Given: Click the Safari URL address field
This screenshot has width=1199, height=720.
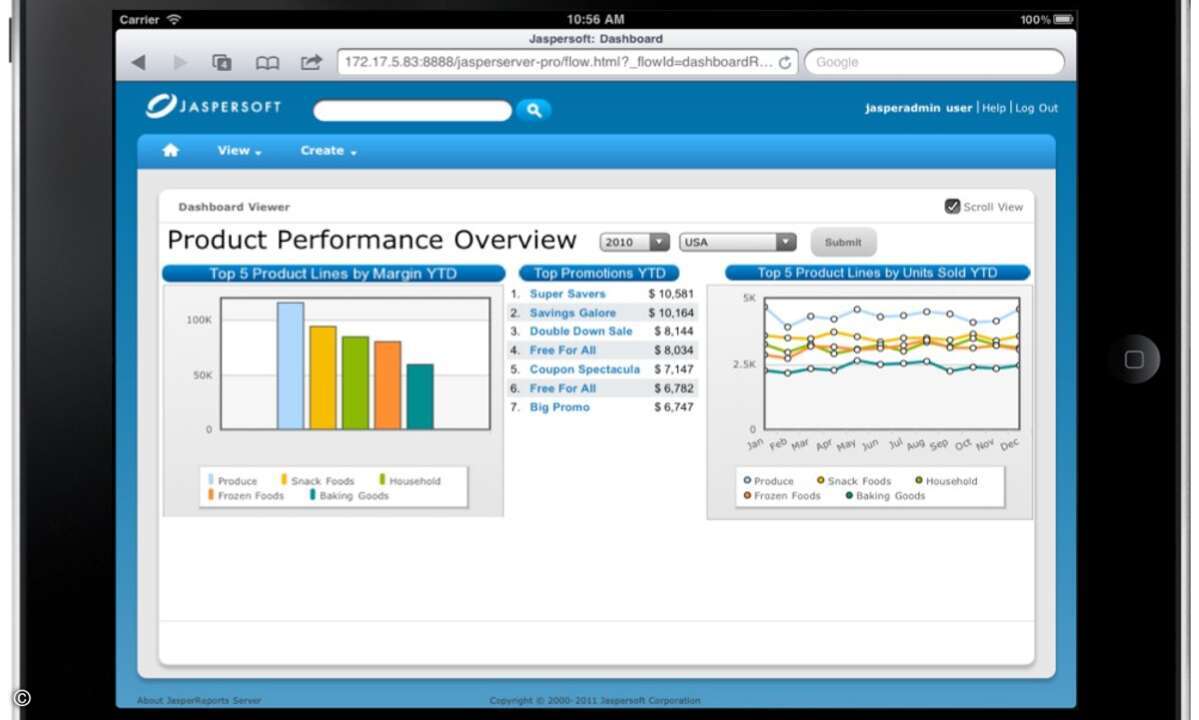Looking at the screenshot, I should [x=568, y=62].
